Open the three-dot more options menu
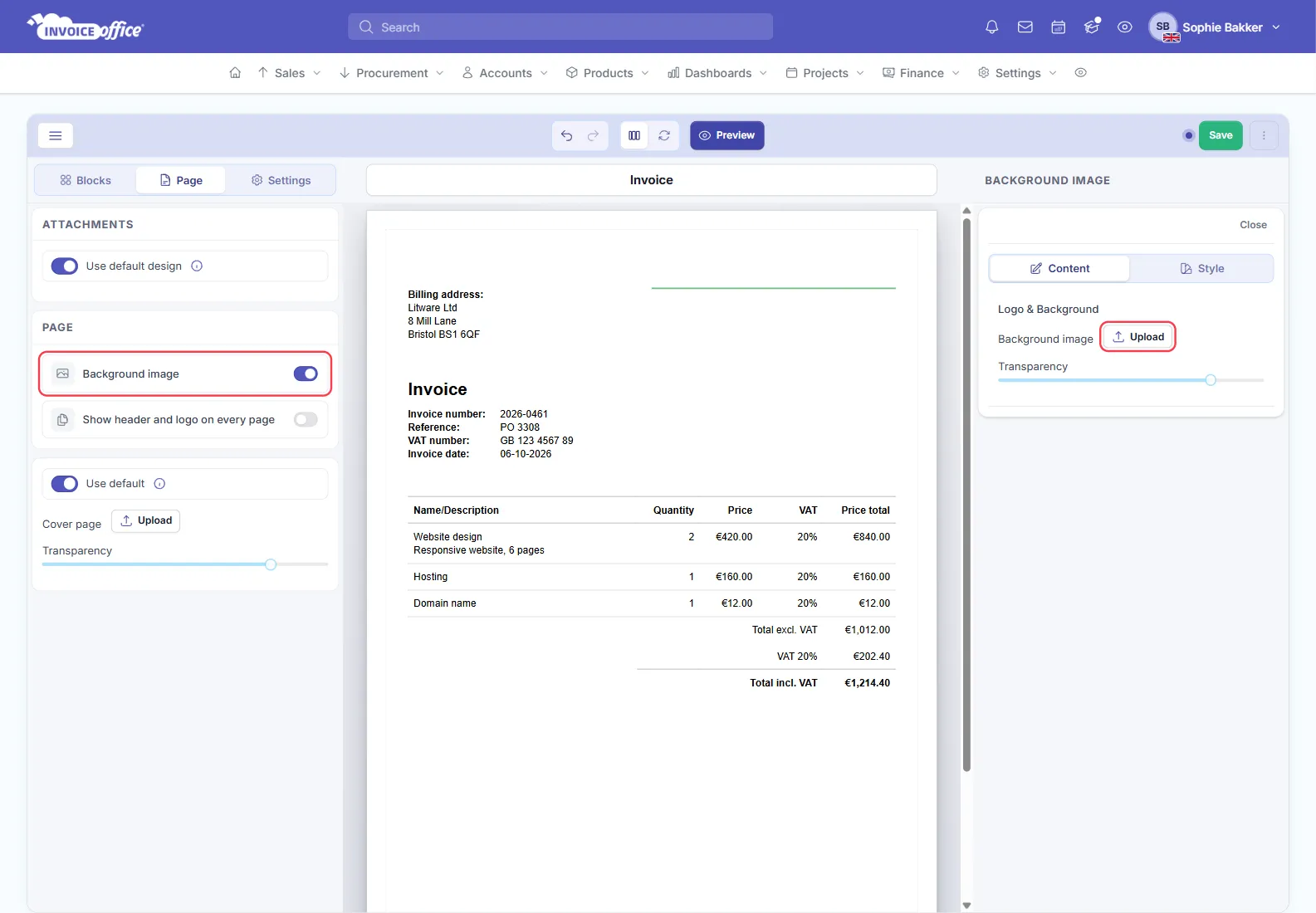The height and width of the screenshot is (913, 1316). point(1264,135)
